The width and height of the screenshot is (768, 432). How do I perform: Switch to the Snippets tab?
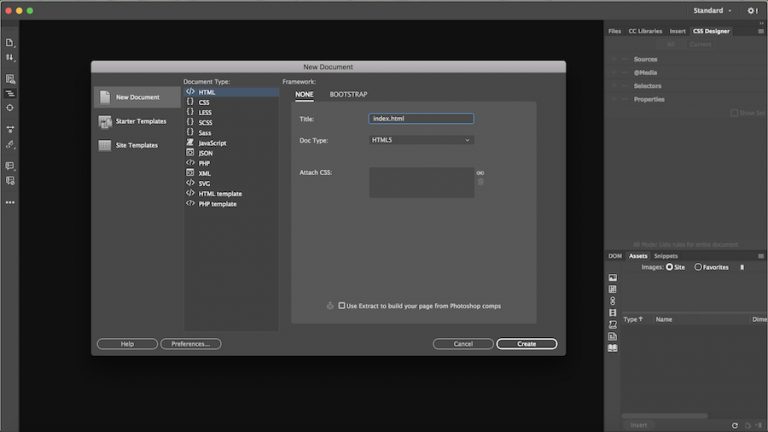(x=666, y=256)
